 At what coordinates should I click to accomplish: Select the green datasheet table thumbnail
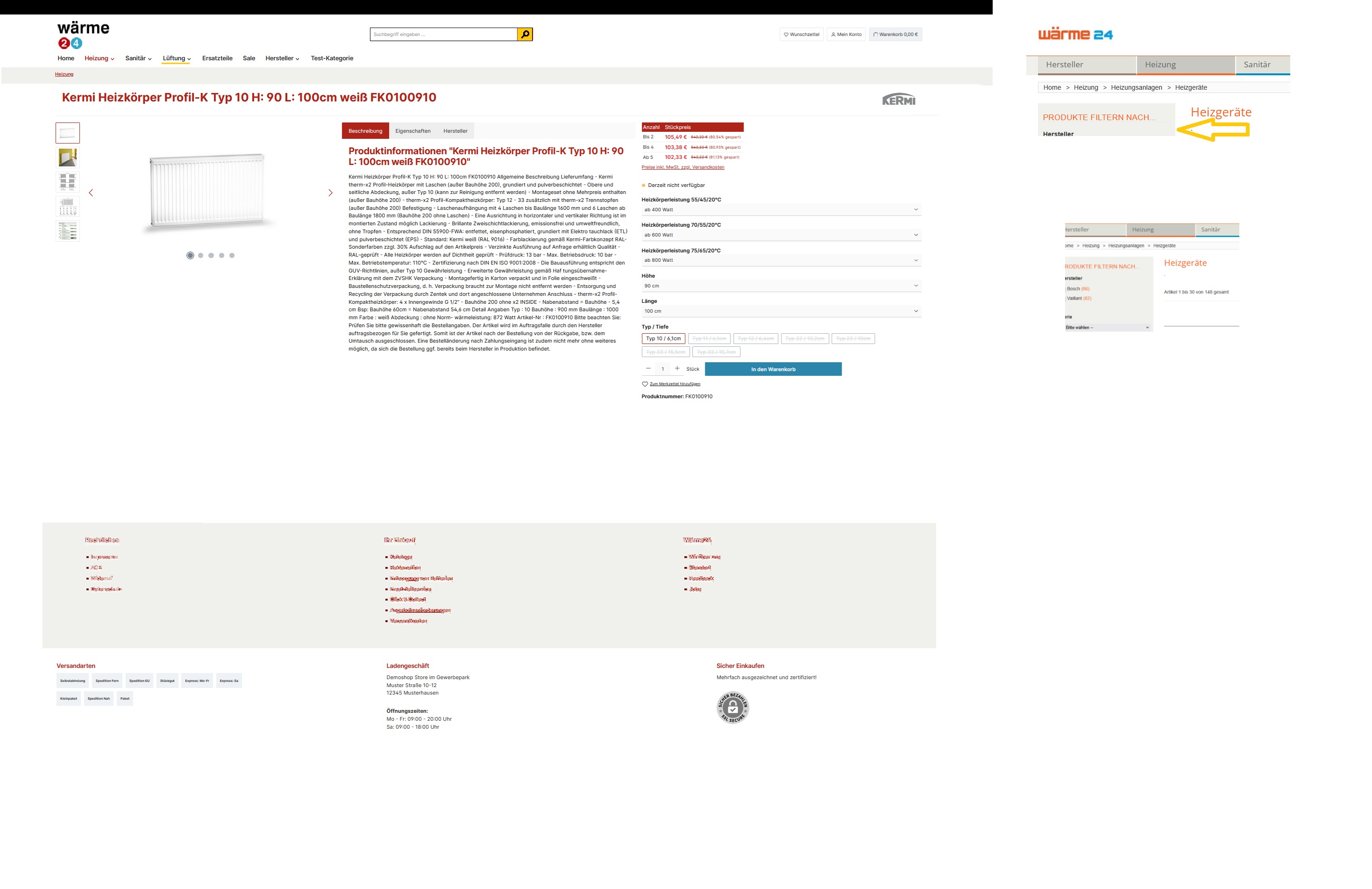click(x=67, y=231)
